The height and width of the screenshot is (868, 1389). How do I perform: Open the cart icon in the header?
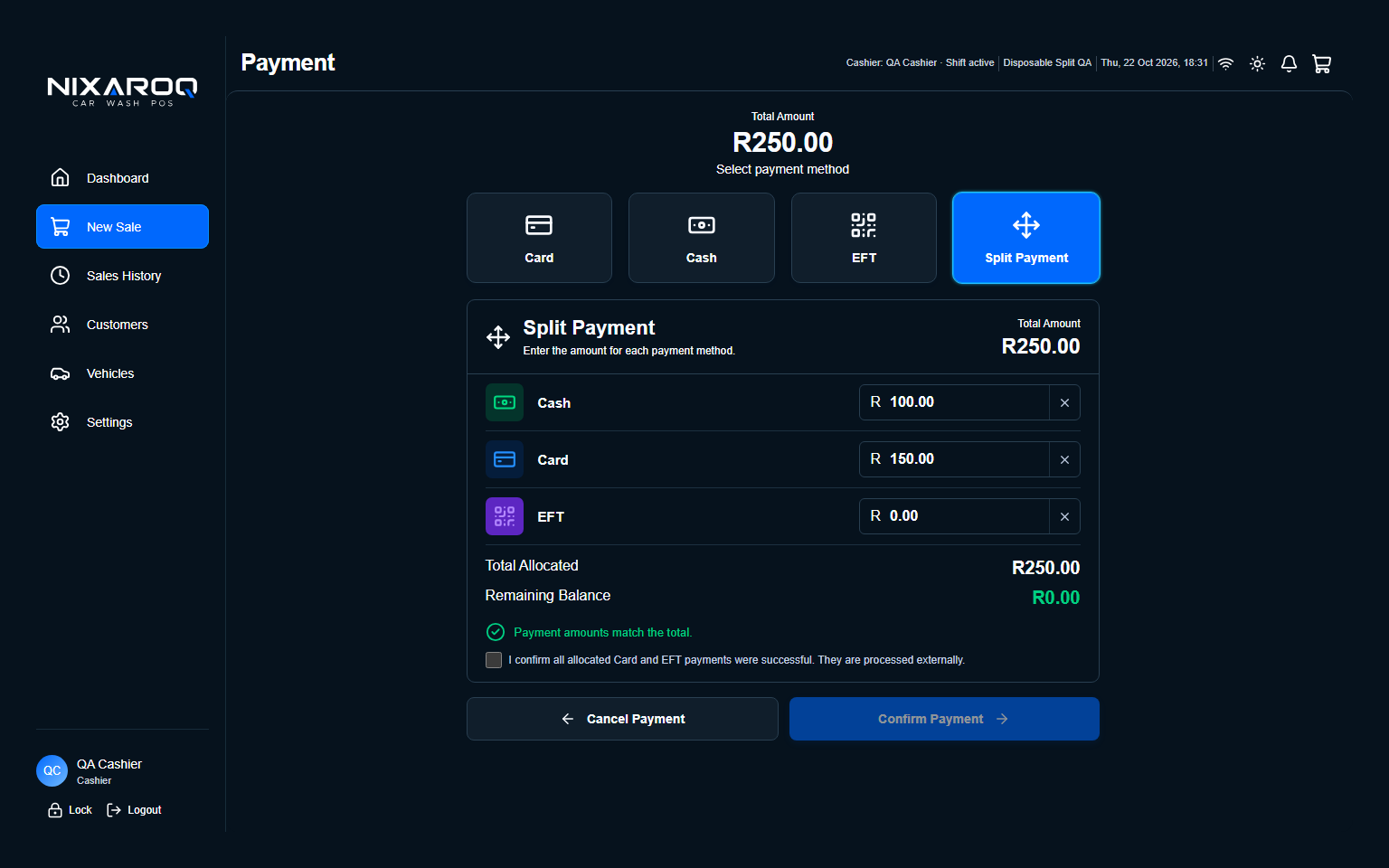(x=1321, y=63)
